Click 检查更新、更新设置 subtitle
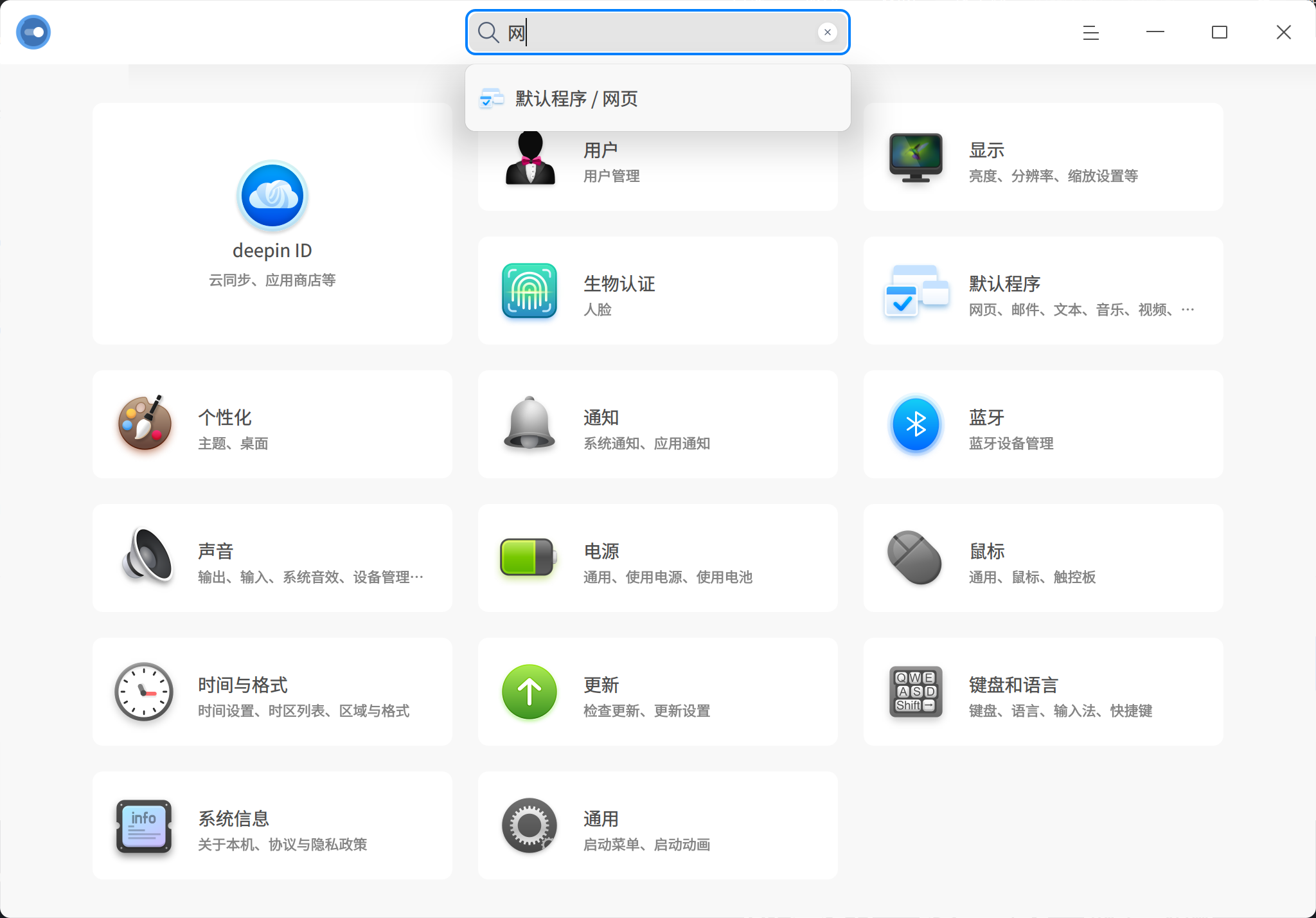 647,711
